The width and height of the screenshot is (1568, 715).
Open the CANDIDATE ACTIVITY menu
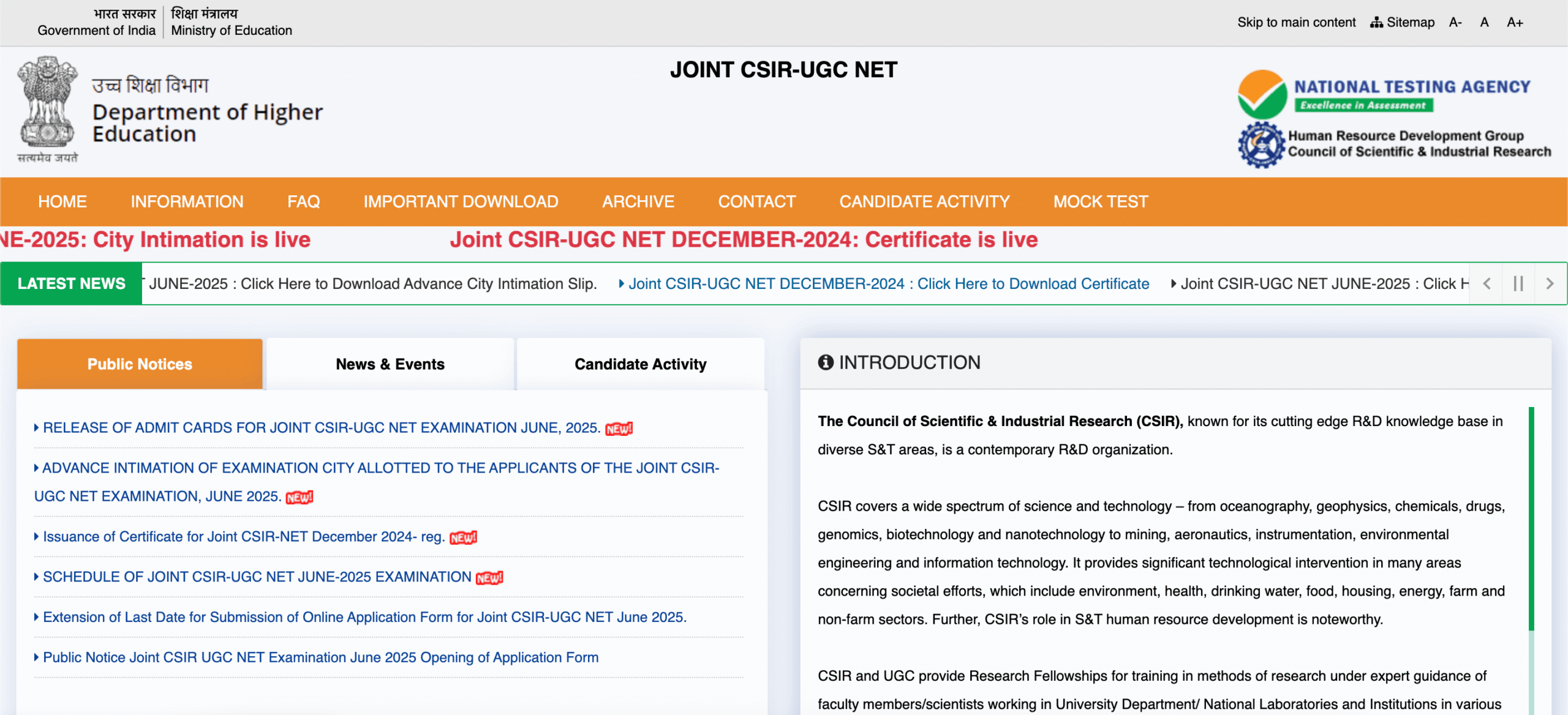point(924,202)
